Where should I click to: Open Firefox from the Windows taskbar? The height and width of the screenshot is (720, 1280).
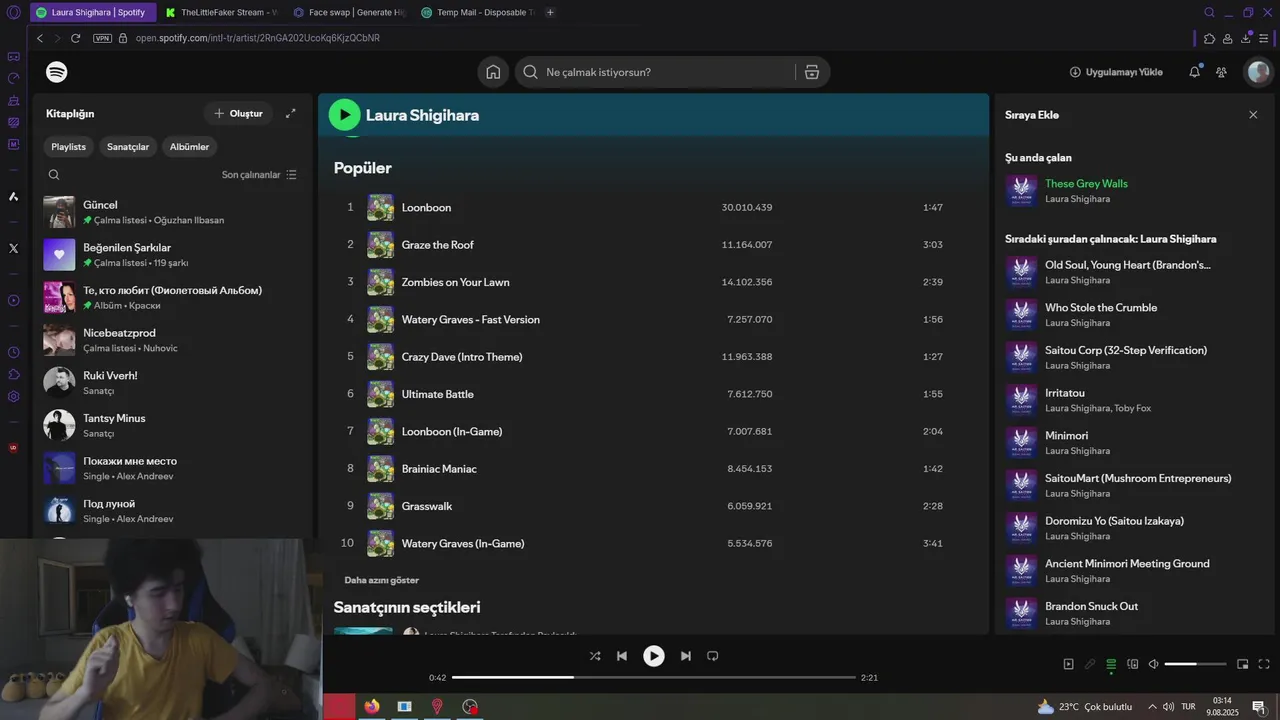click(x=372, y=707)
